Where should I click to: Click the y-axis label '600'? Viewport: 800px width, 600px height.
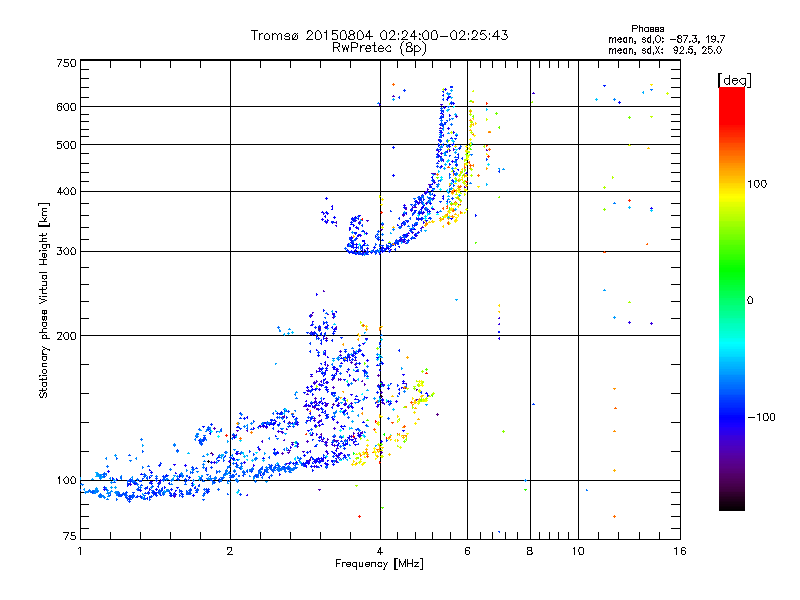[67, 107]
